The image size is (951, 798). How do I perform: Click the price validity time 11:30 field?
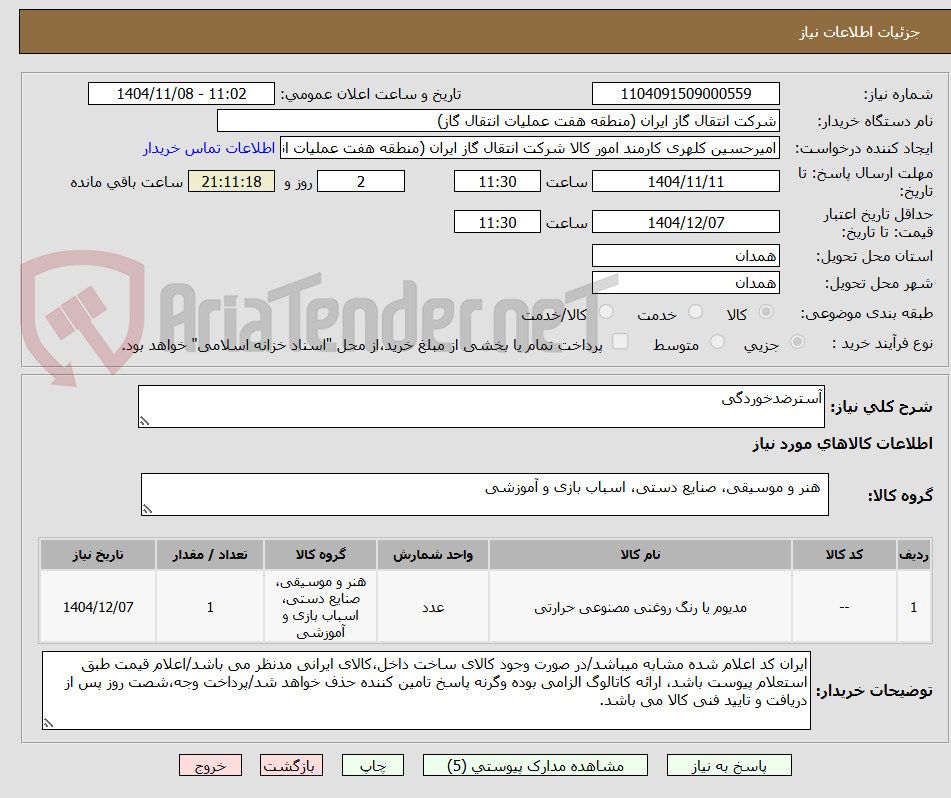coord(497,222)
